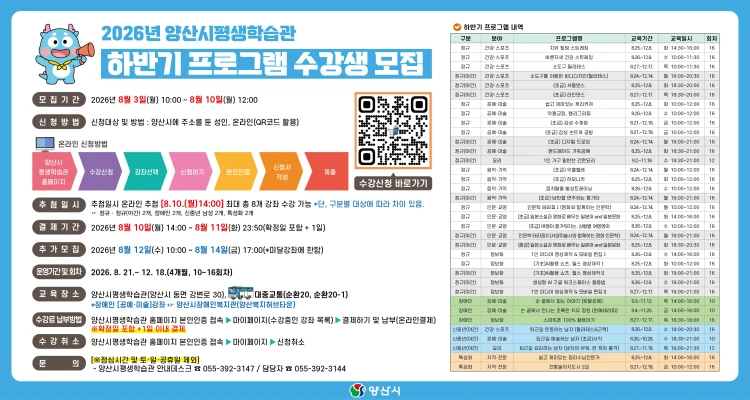Click the highlighted ※확정일 포함 +1일 이내 결제 note
750x400 pixels.
pos(138,329)
